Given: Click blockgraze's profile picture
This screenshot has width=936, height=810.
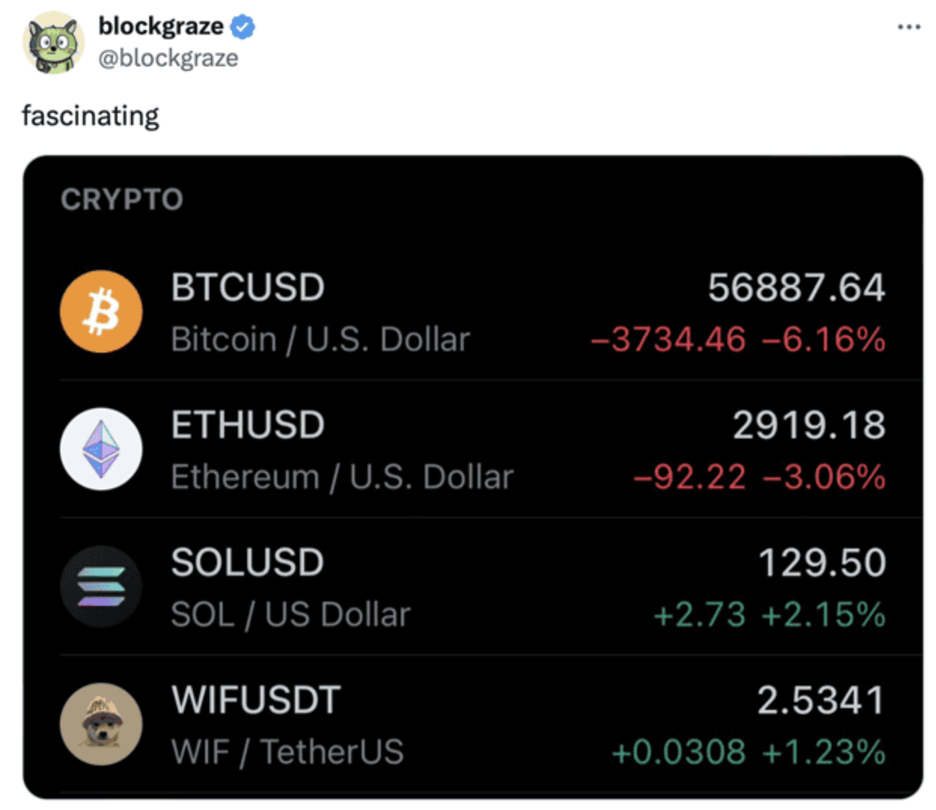Looking at the screenshot, I should 54,44.
